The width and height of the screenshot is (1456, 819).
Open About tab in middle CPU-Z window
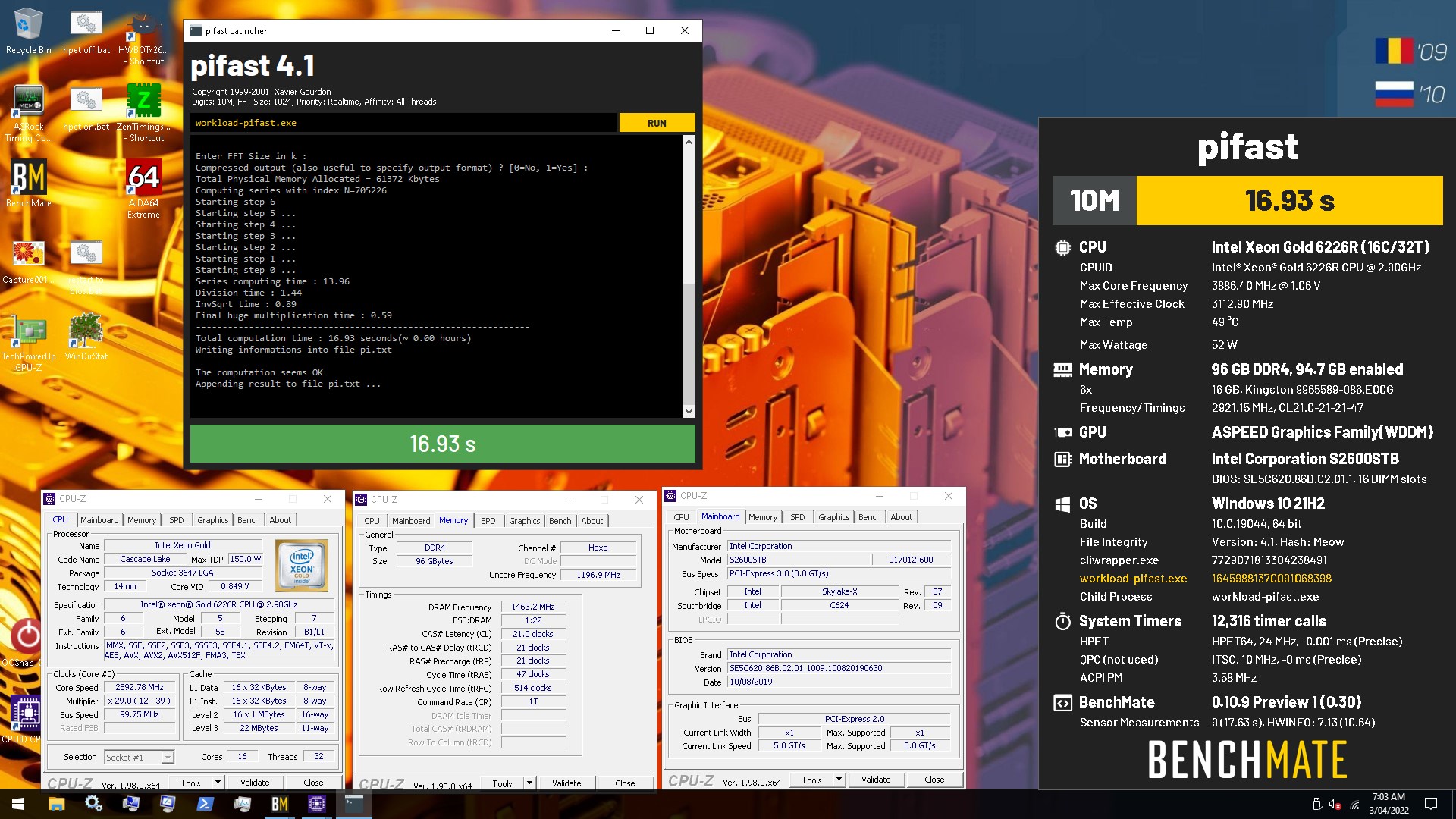(592, 521)
